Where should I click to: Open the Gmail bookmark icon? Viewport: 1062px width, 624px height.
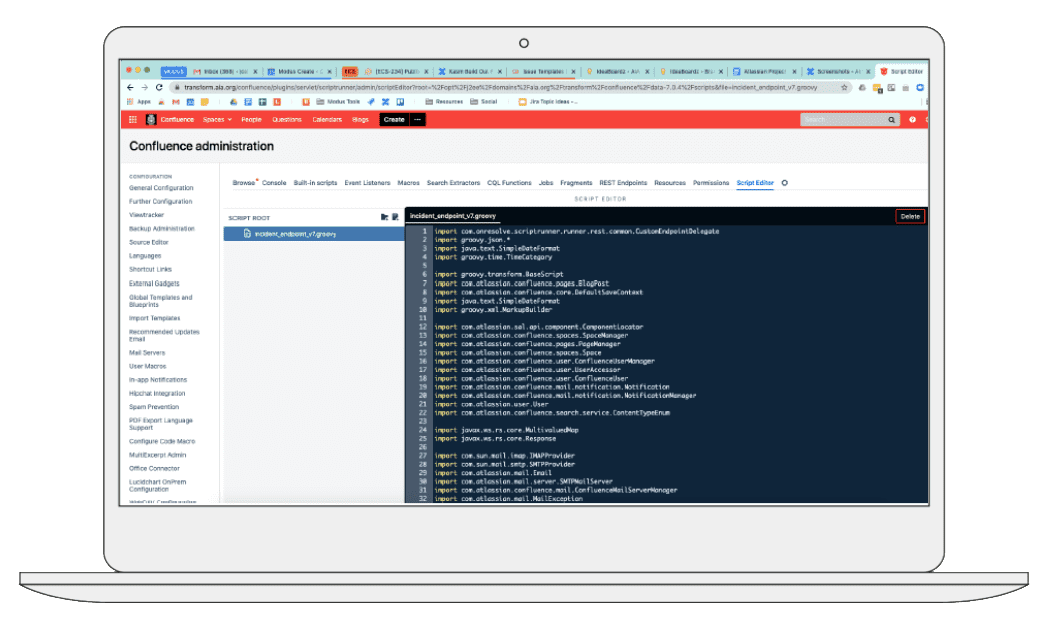[175, 102]
